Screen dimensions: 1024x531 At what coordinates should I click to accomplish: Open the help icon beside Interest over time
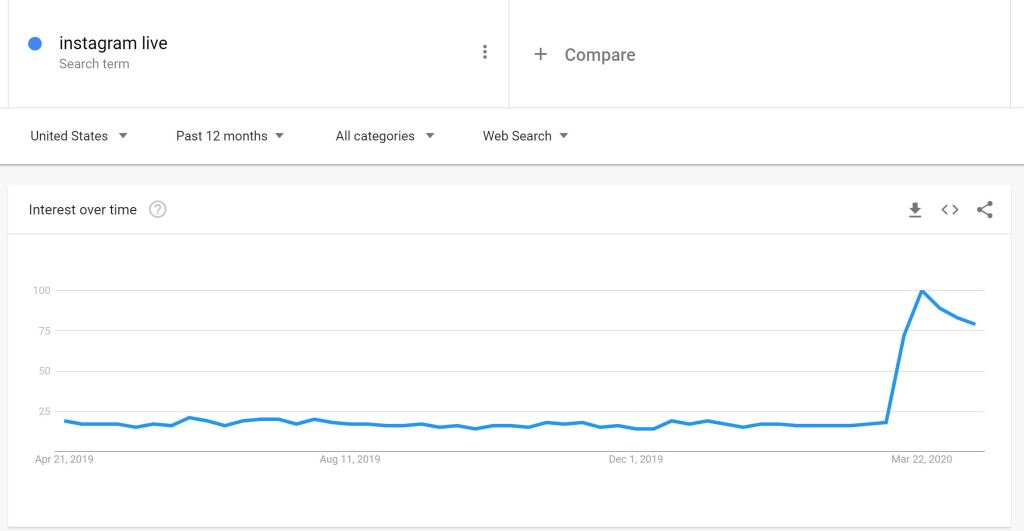pos(157,210)
